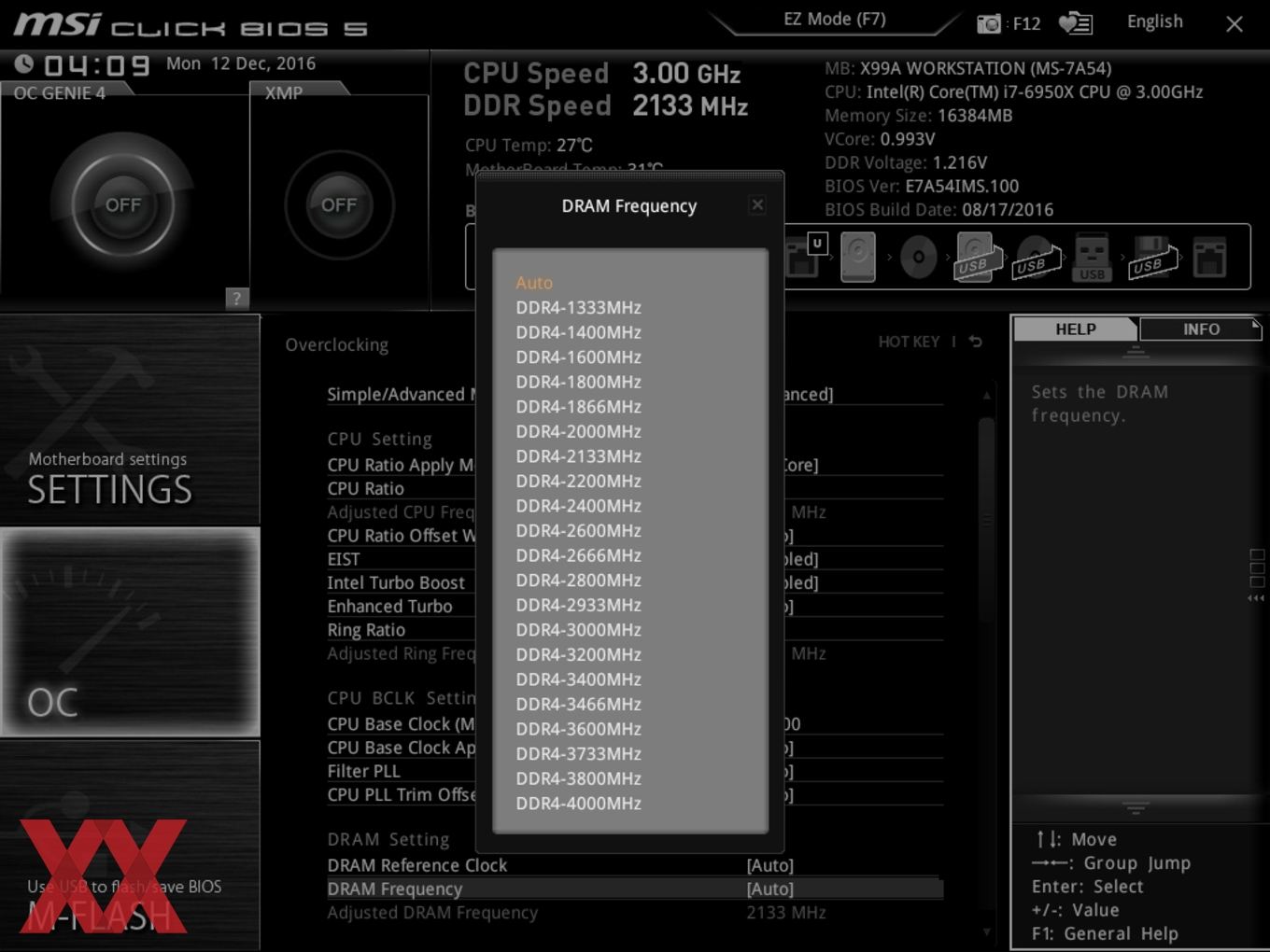Select DDR4-2600MHz from the list
The image size is (1270, 952).
click(579, 530)
